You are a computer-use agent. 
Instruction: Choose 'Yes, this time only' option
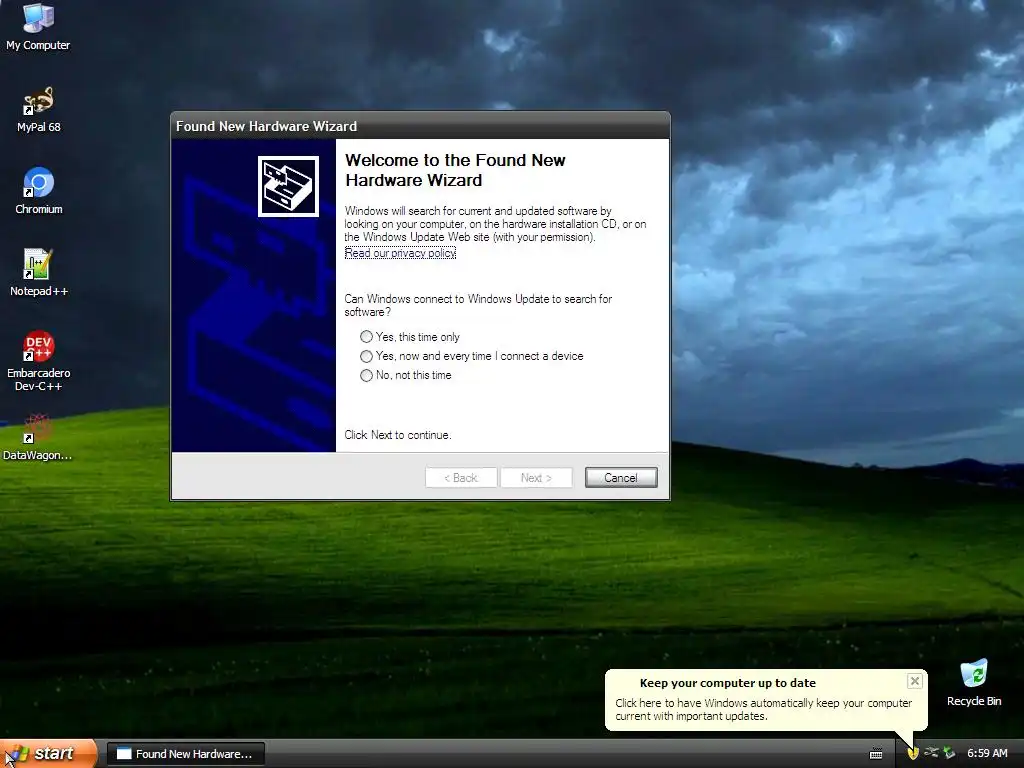(x=409, y=337)
